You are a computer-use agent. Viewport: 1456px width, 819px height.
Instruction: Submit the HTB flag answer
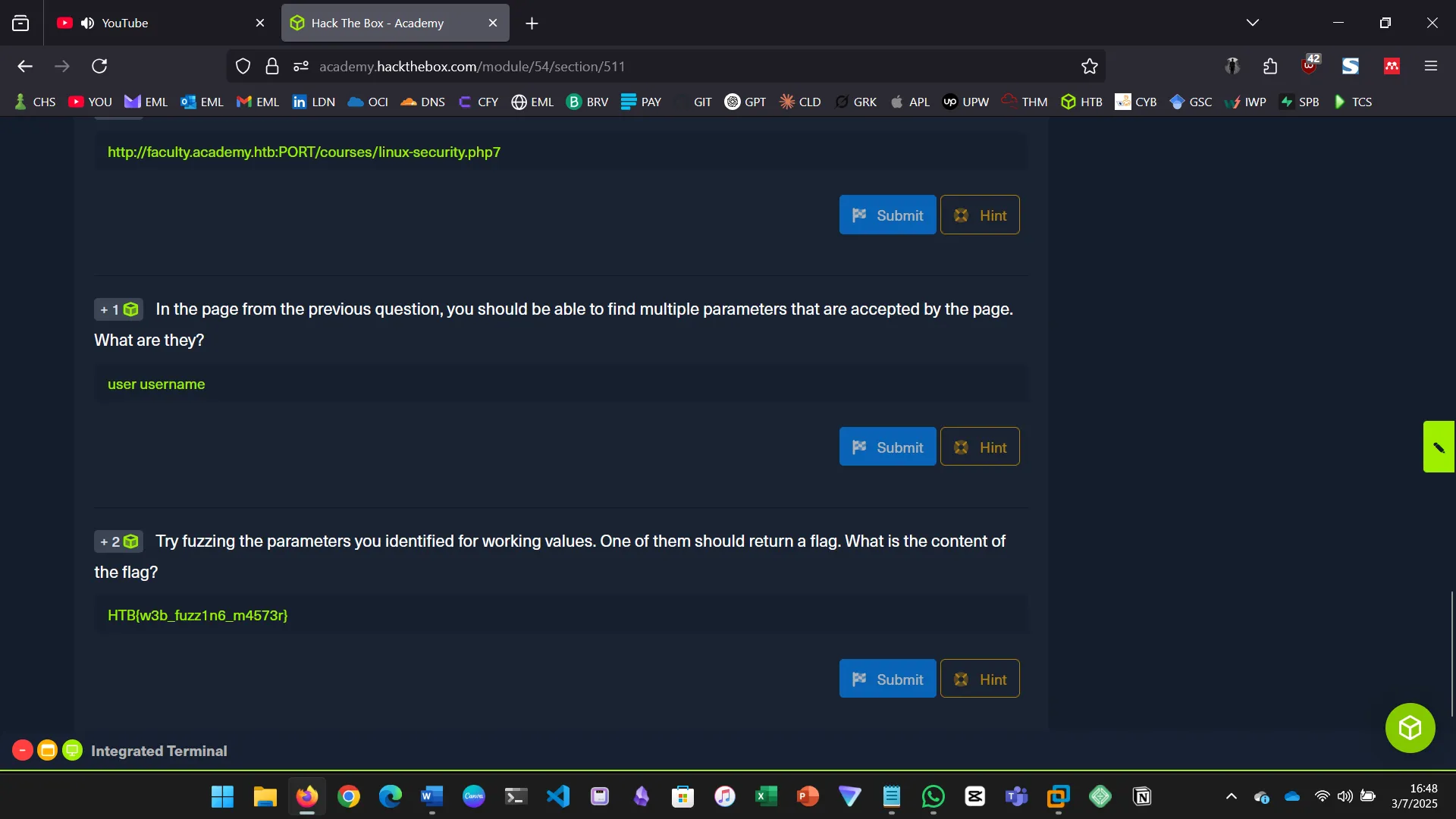click(887, 679)
